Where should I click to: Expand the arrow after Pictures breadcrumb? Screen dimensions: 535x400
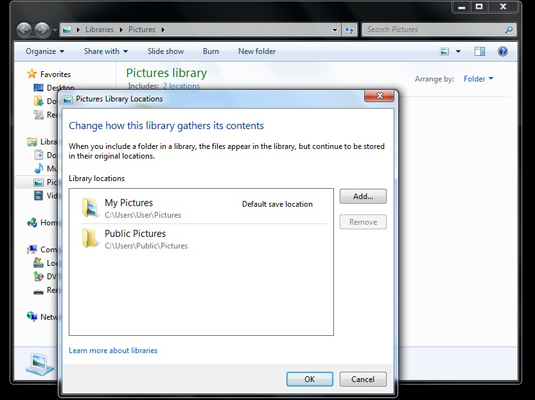163,30
